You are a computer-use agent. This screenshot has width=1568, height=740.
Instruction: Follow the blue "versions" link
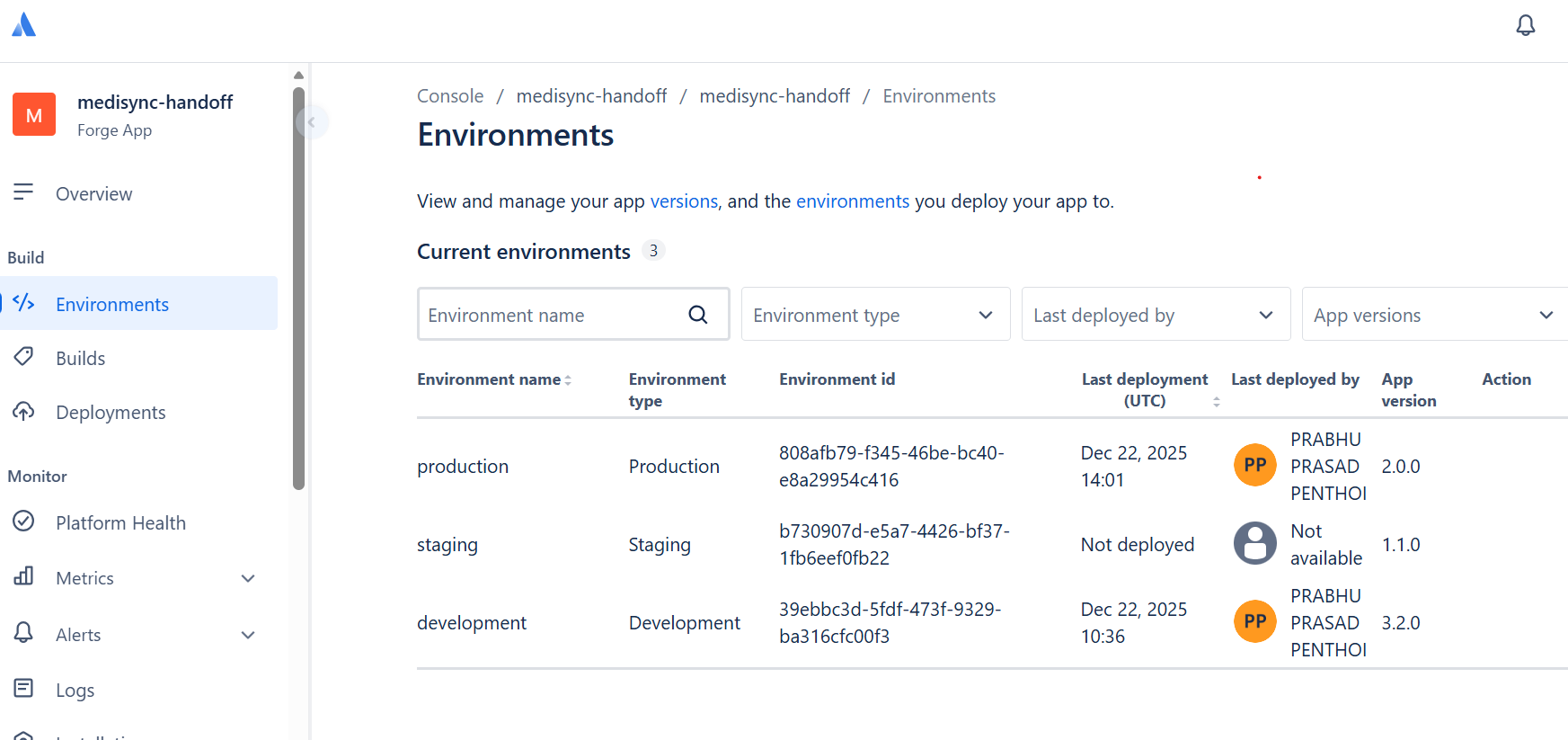click(684, 201)
